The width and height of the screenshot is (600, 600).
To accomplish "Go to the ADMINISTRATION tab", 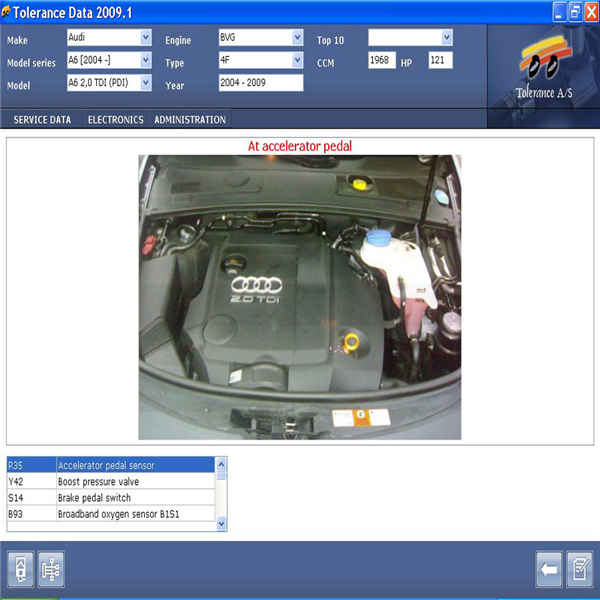I will (x=189, y=120).
